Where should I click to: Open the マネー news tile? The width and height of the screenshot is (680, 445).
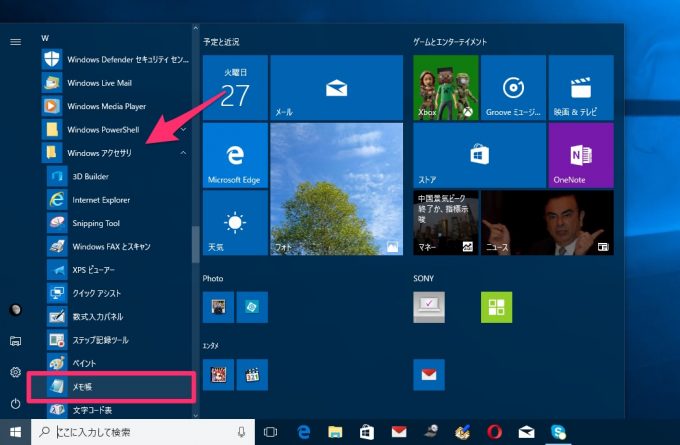446,223
